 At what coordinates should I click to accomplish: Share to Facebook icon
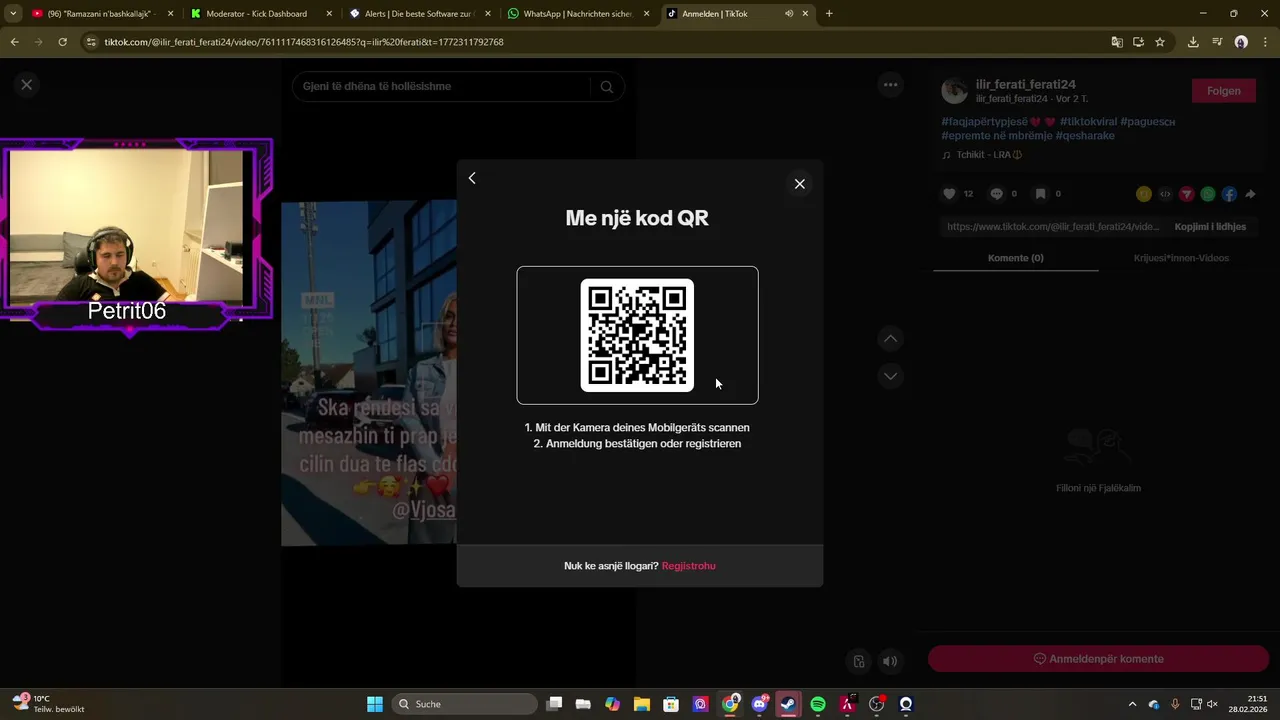(x=1229, y=194)
